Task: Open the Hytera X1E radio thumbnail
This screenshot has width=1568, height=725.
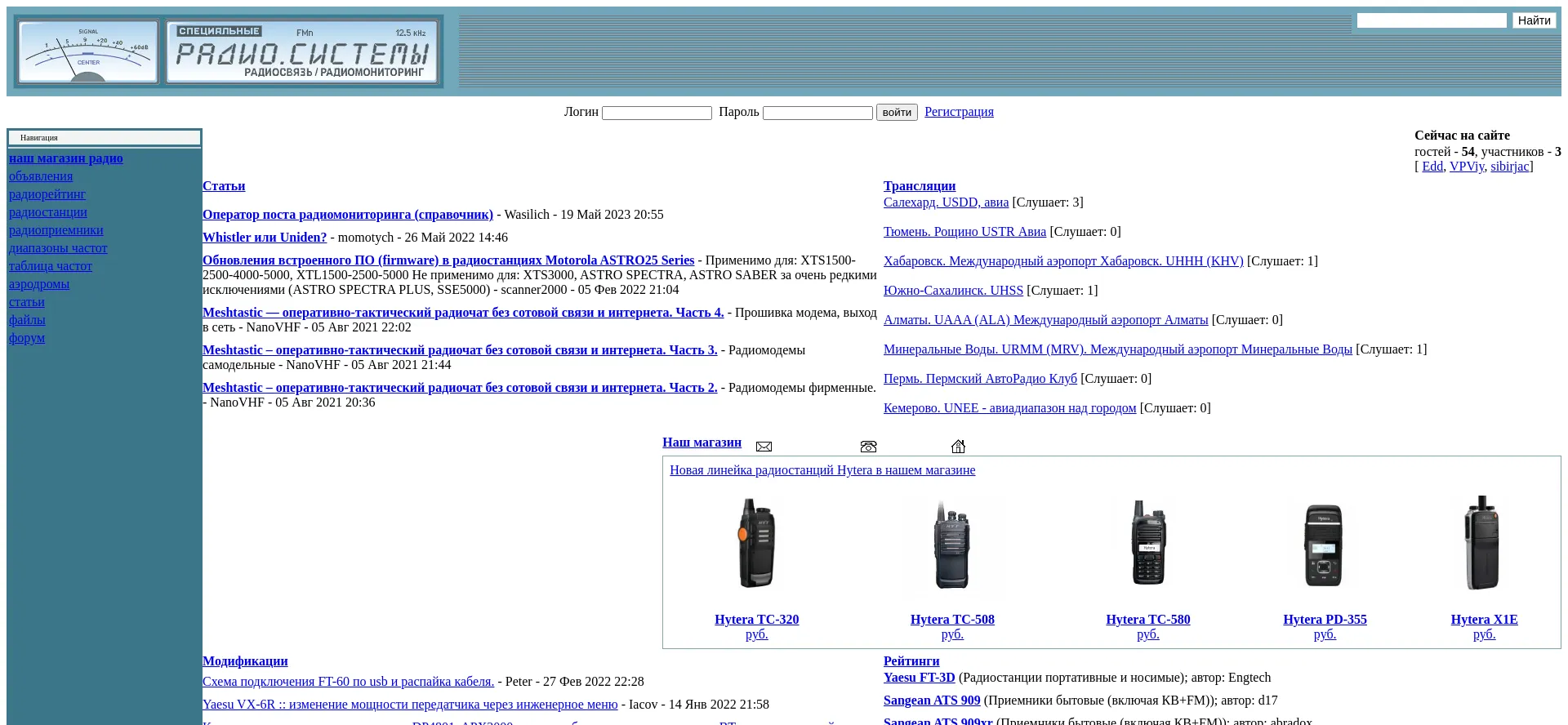Action: 1484,544
